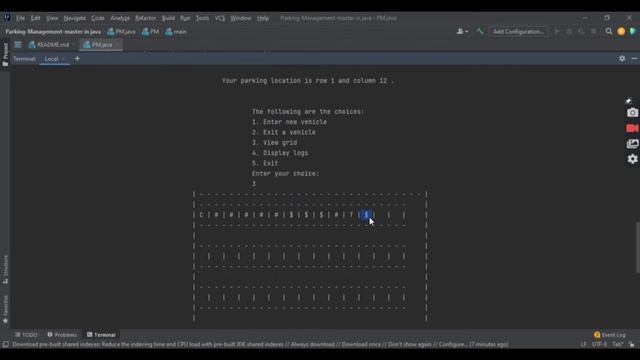Click the editor tabs list icon
The image size is (640, 360).
click(x=18, y=44)
